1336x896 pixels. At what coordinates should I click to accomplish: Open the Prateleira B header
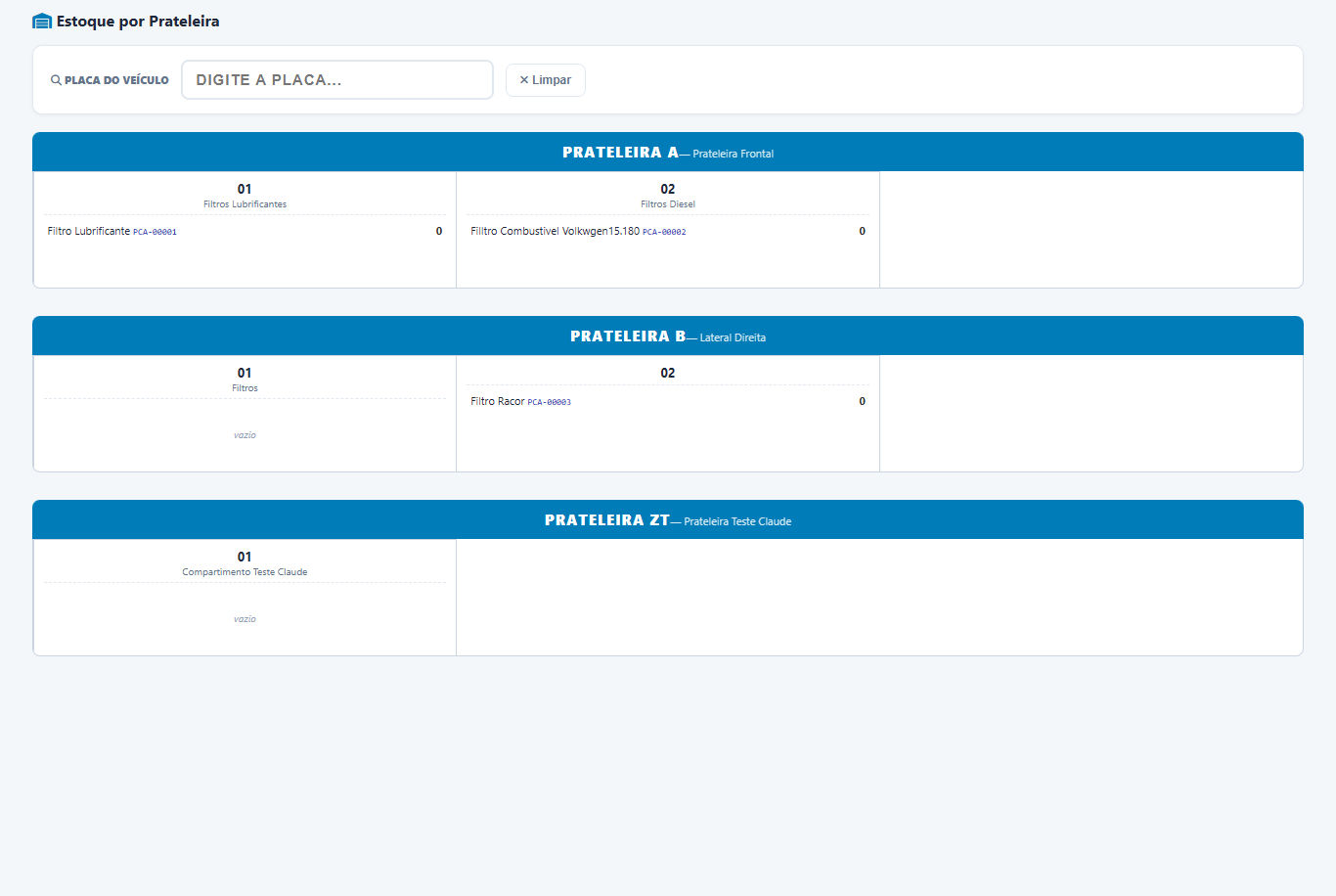click(x=668, y=336)
